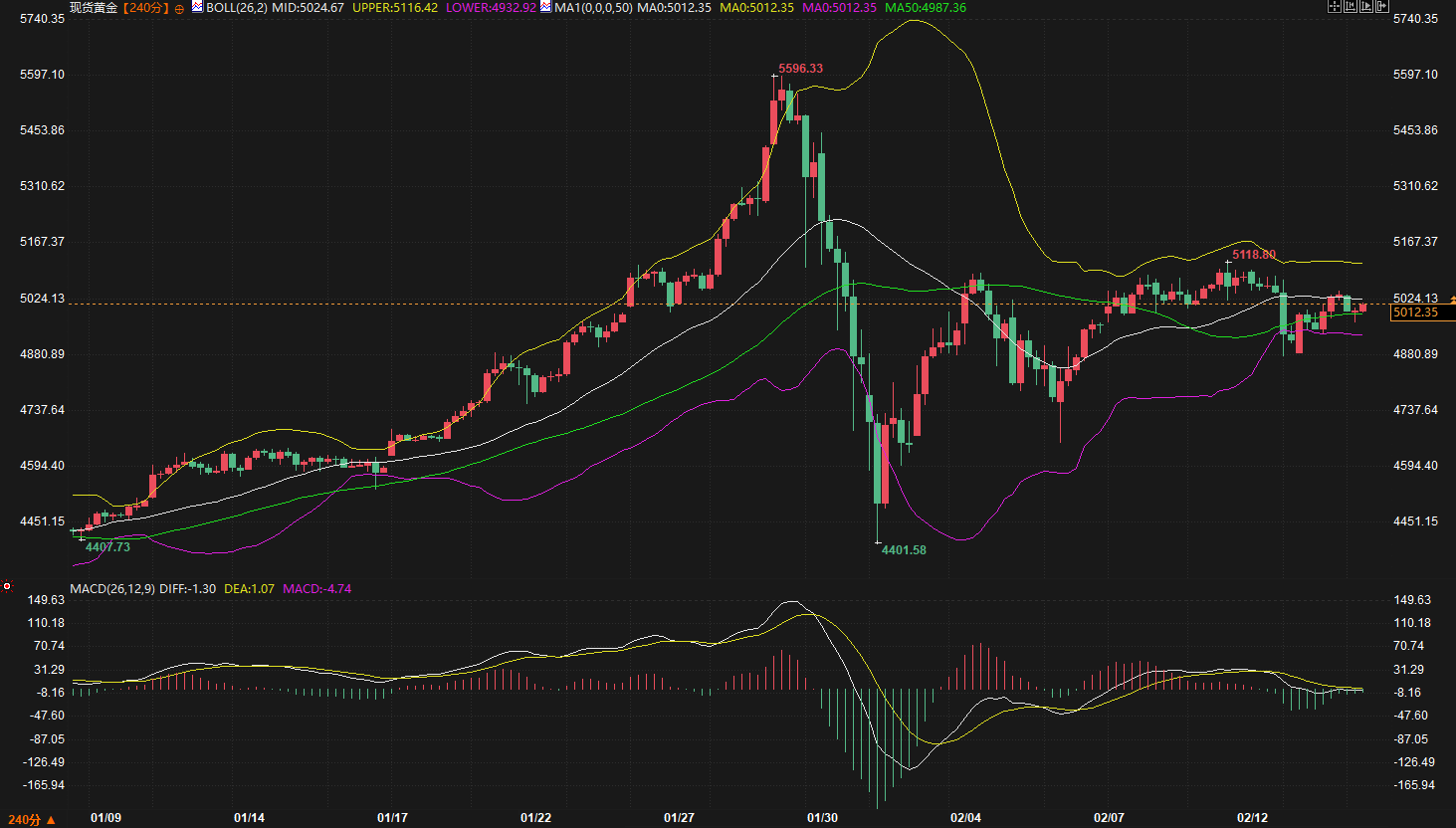Click the green MA50:4987.36 value

926,7
